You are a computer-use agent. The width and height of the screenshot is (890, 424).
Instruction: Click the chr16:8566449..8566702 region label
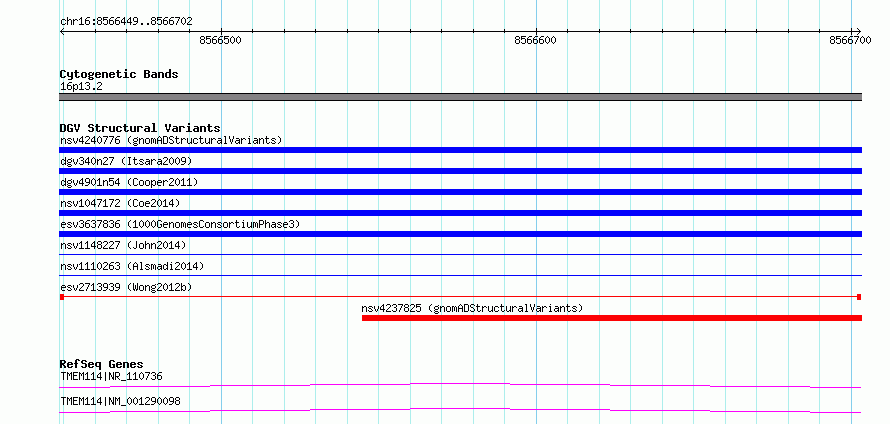(126, 22)
